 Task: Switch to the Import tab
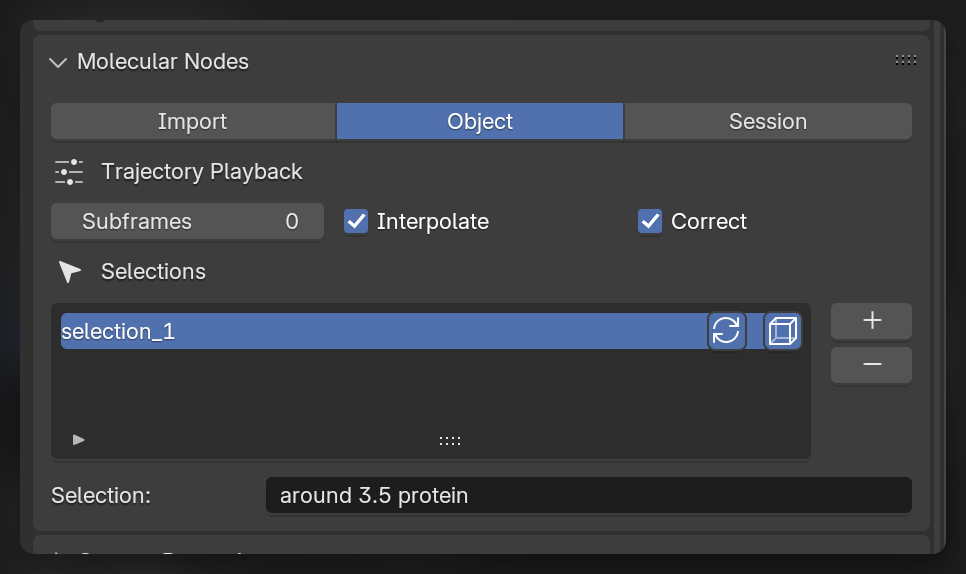pyautogui.click(x=192, y=122)
